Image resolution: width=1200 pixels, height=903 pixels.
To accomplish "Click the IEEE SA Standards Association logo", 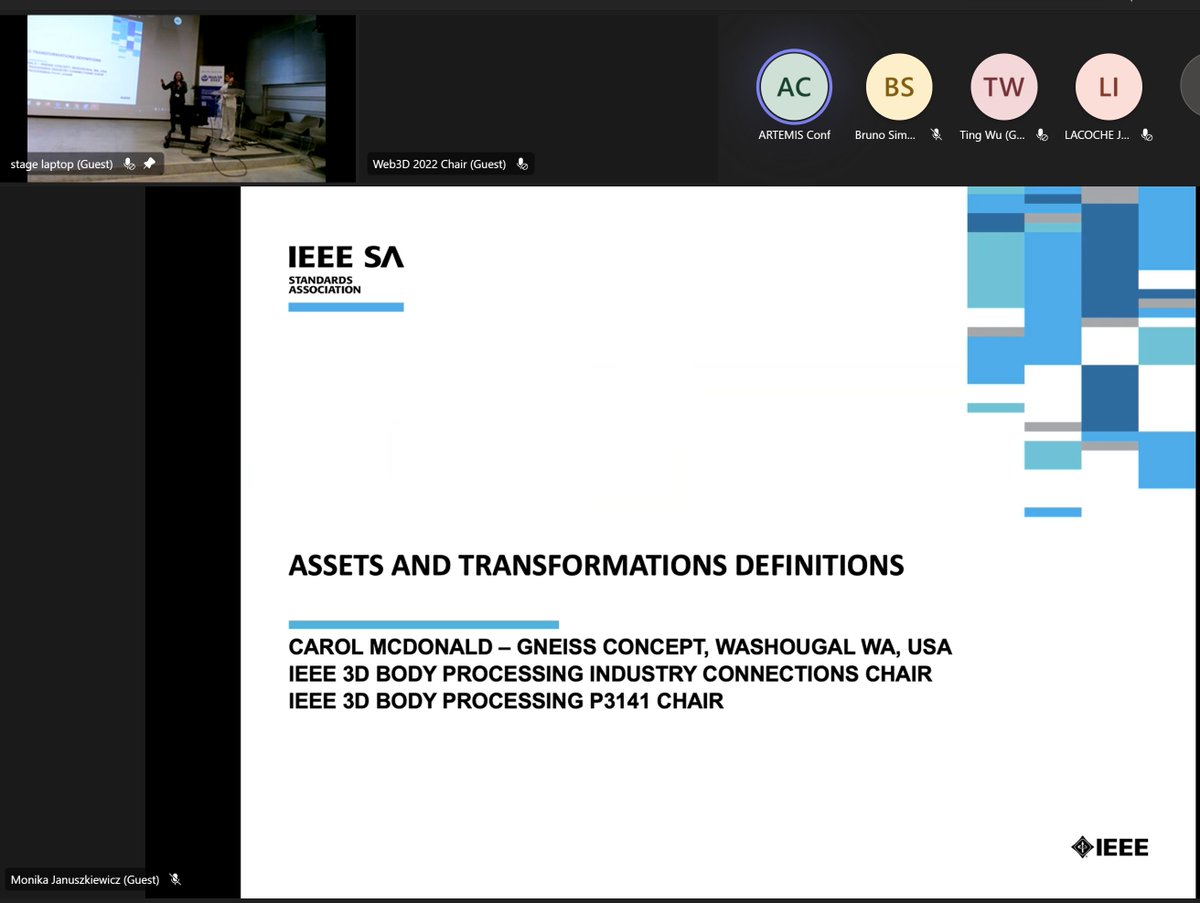I will pos(346,277).
